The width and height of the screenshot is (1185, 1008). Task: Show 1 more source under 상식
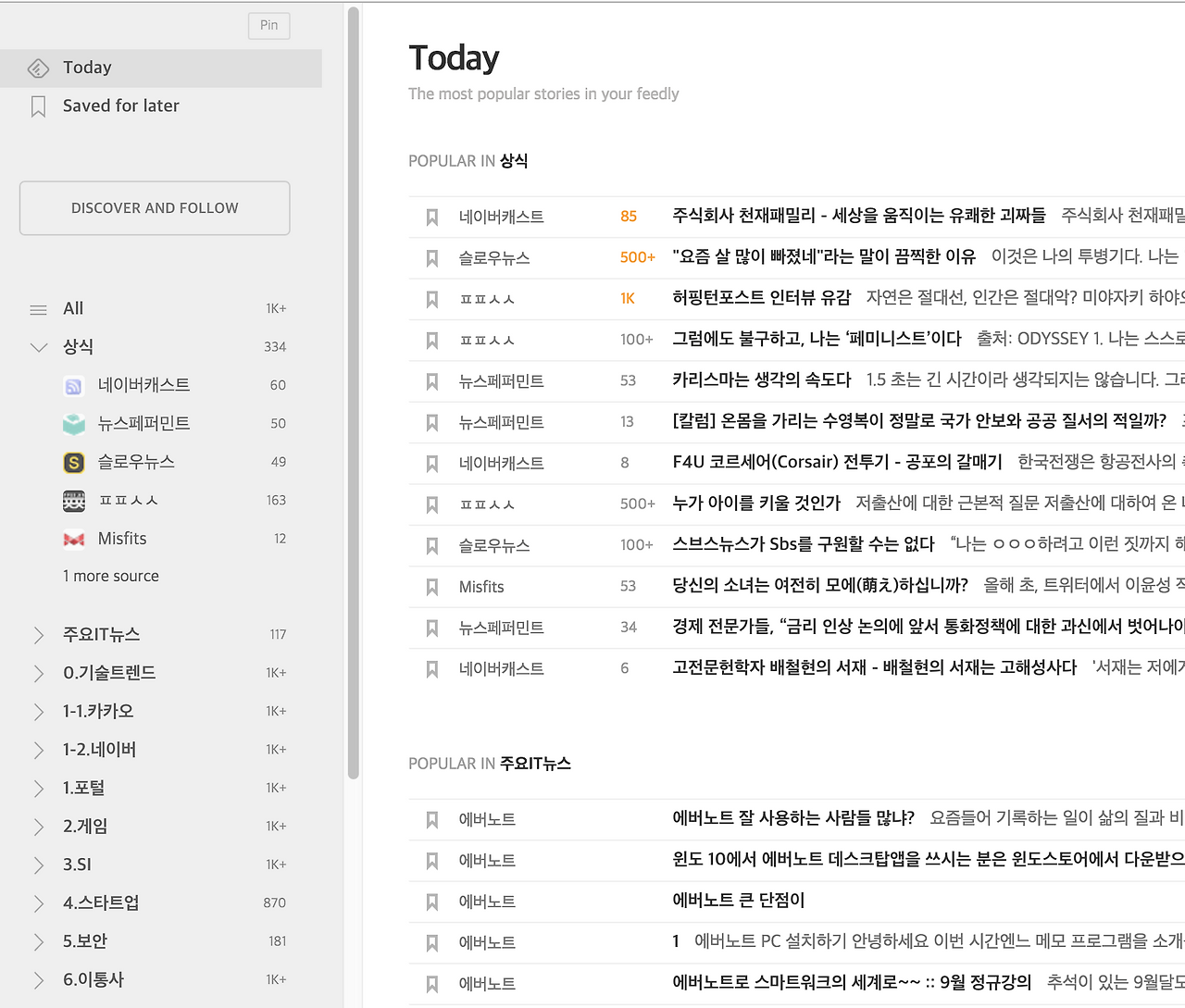click(111, 576)
